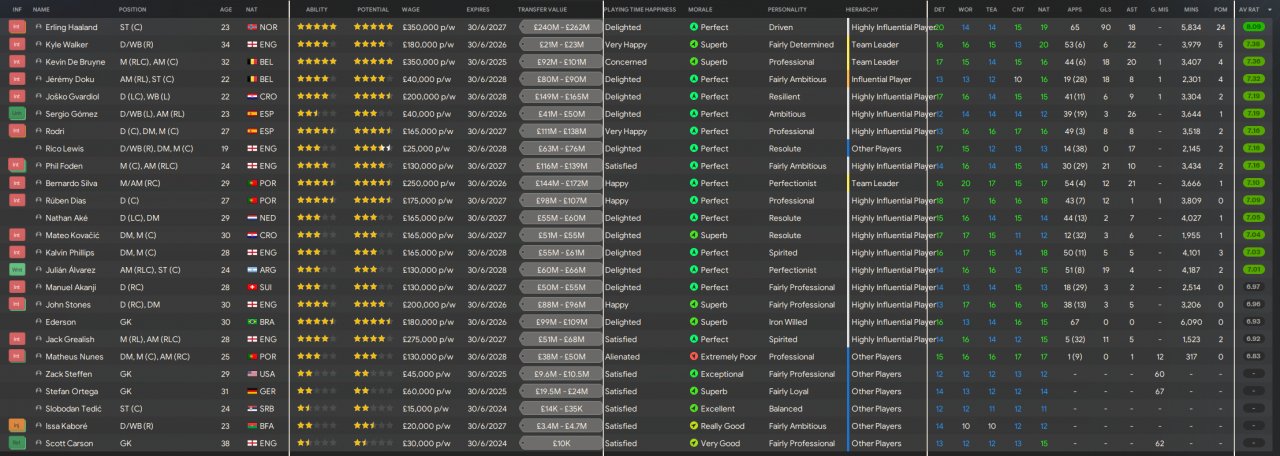Click Ederson's 6.93 average rating
This screenshot has height=456, width=1280.
pos(1253,322)
